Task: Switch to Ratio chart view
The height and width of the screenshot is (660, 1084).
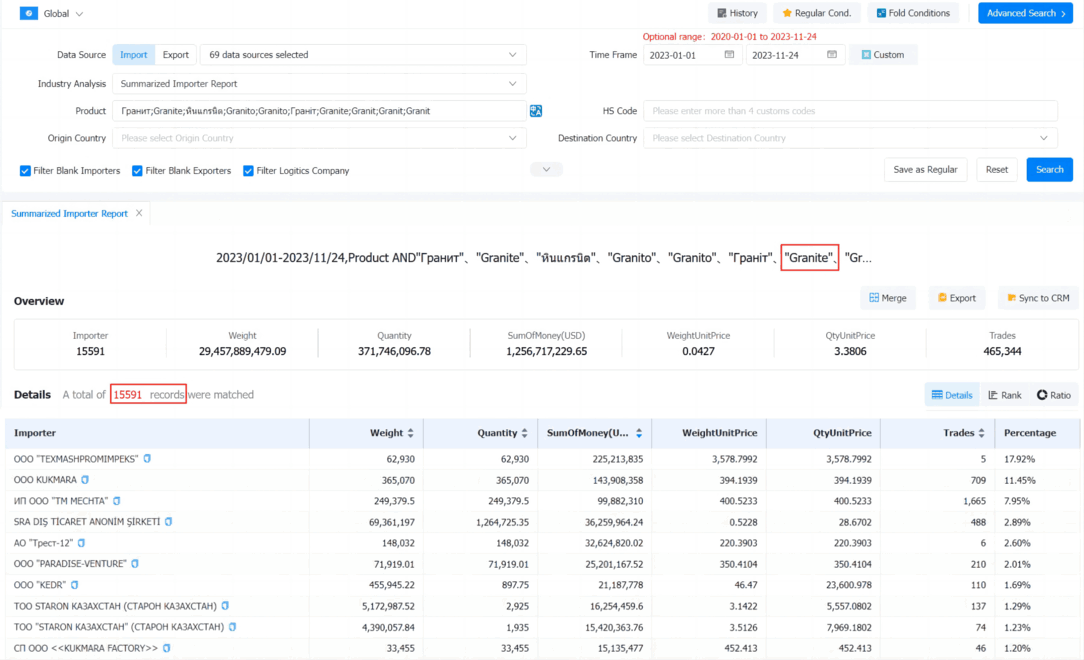Action: coord(1054,395)
